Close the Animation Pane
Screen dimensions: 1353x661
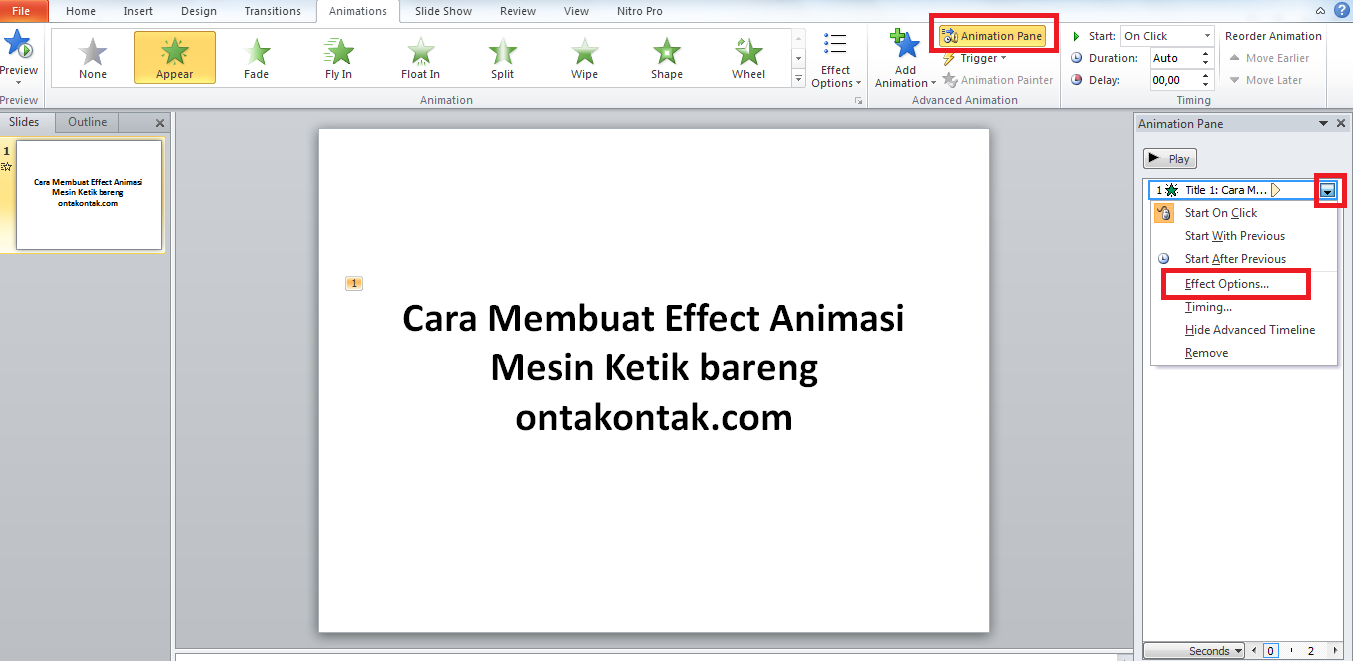1341,123
